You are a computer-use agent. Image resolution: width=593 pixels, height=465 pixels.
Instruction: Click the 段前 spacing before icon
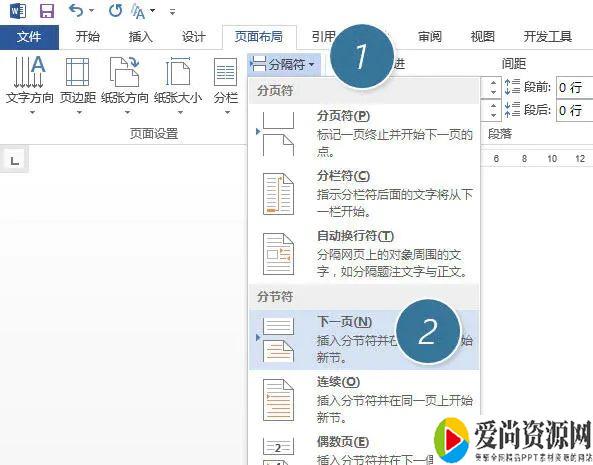[x=512, y=87]
